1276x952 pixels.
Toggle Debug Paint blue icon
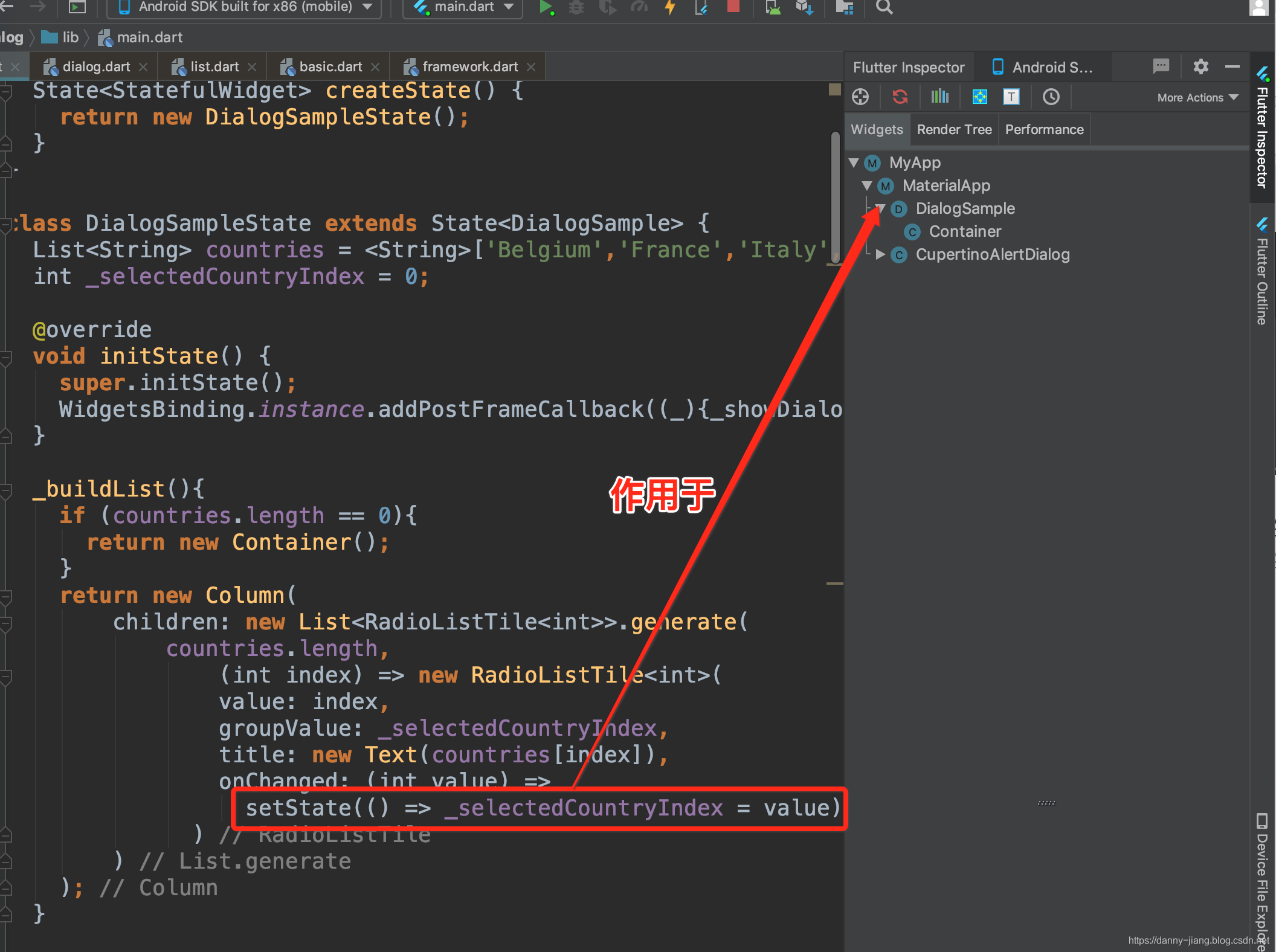[x=980, y=97]
